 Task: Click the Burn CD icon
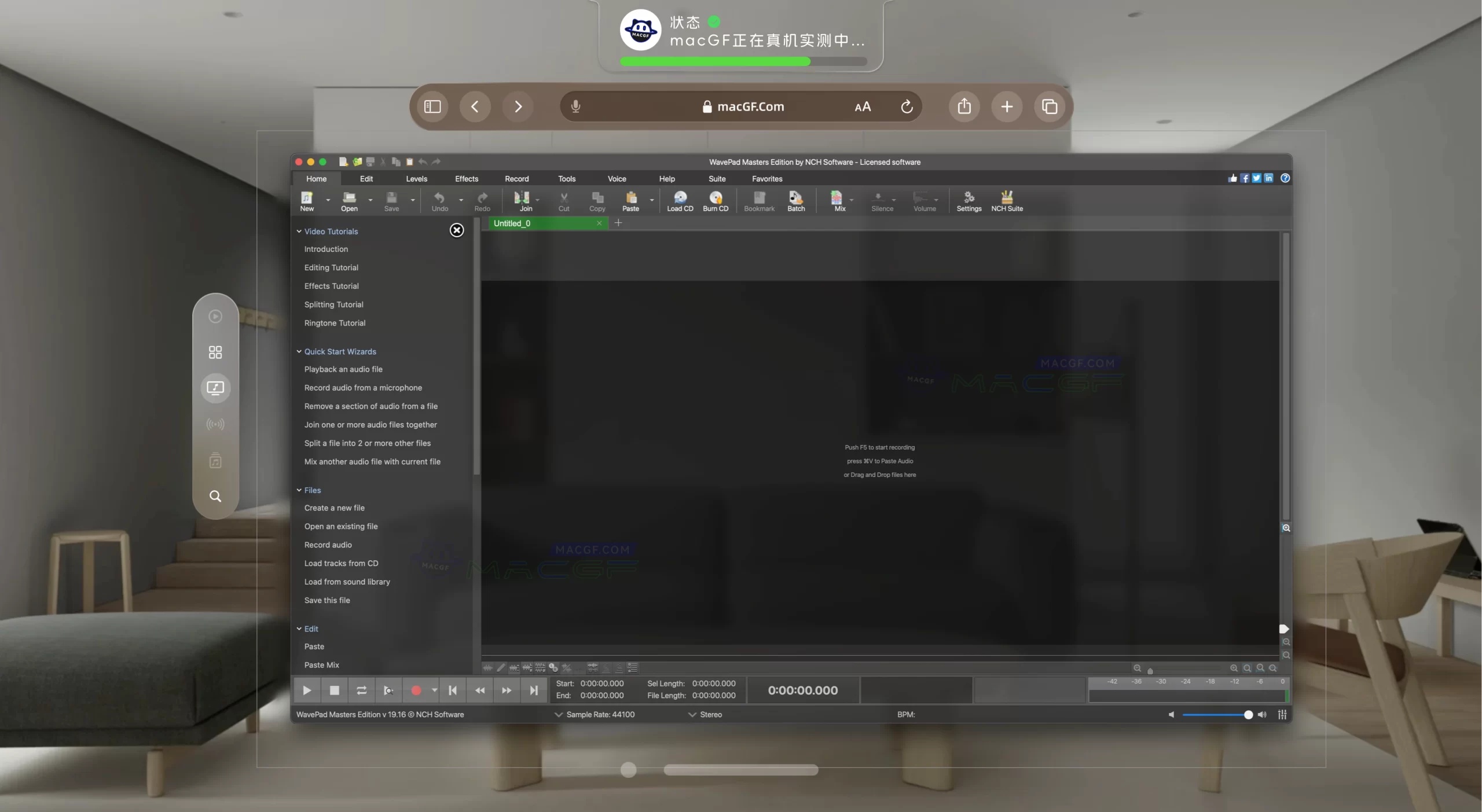pyautogui.click(x=716, y=201)
